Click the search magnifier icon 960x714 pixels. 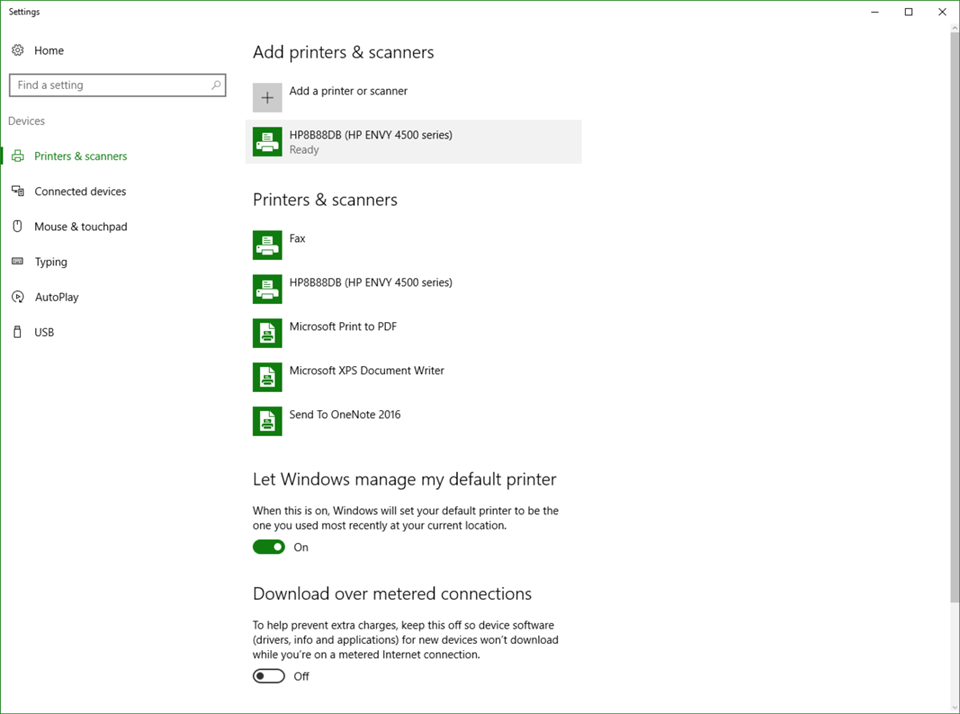[215, 85]
